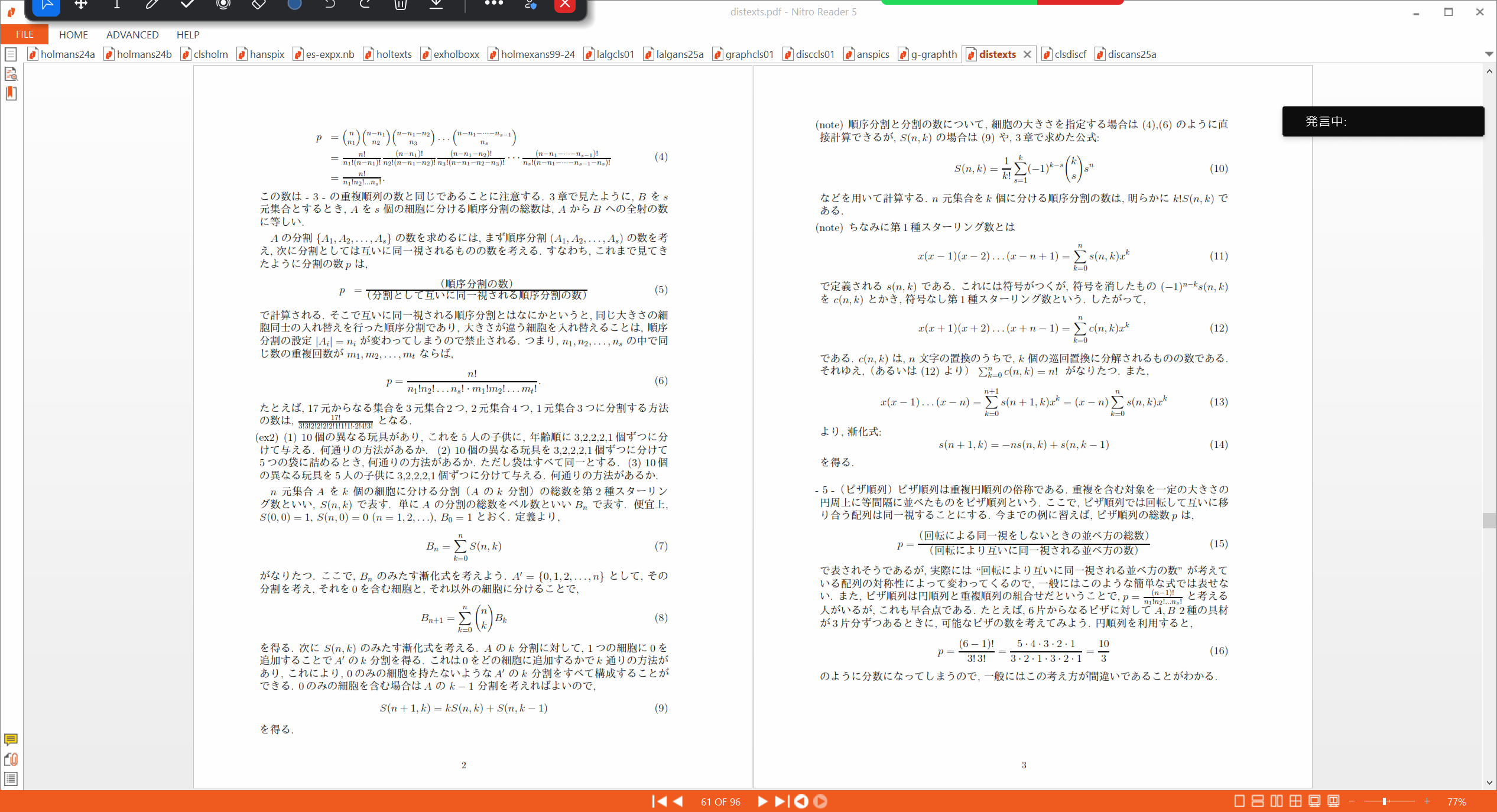Switch to the holmans24b document tab
Screen dimensions: 1497x812
[x=138, y=54]
